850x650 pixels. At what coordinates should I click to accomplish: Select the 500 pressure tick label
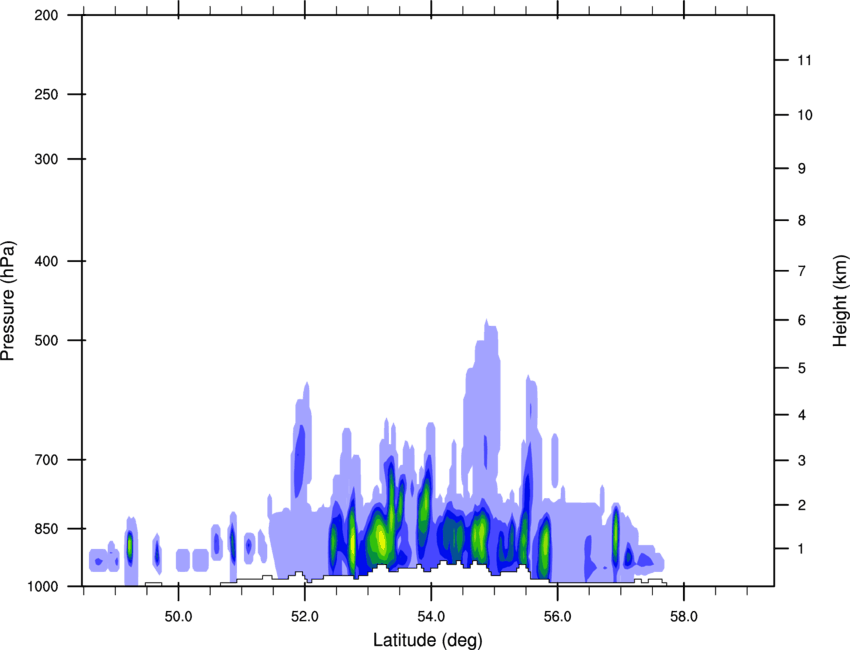click(47, 340)
